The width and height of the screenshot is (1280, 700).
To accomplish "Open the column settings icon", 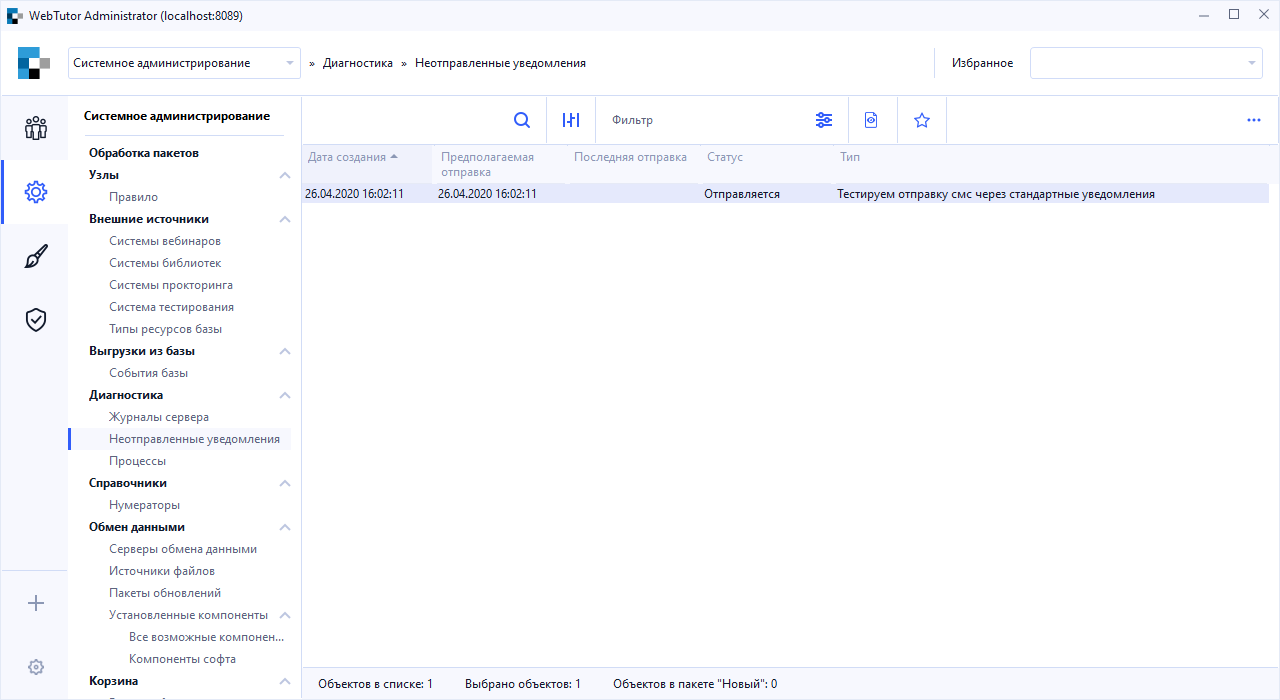I will click(x=571, y=120).
